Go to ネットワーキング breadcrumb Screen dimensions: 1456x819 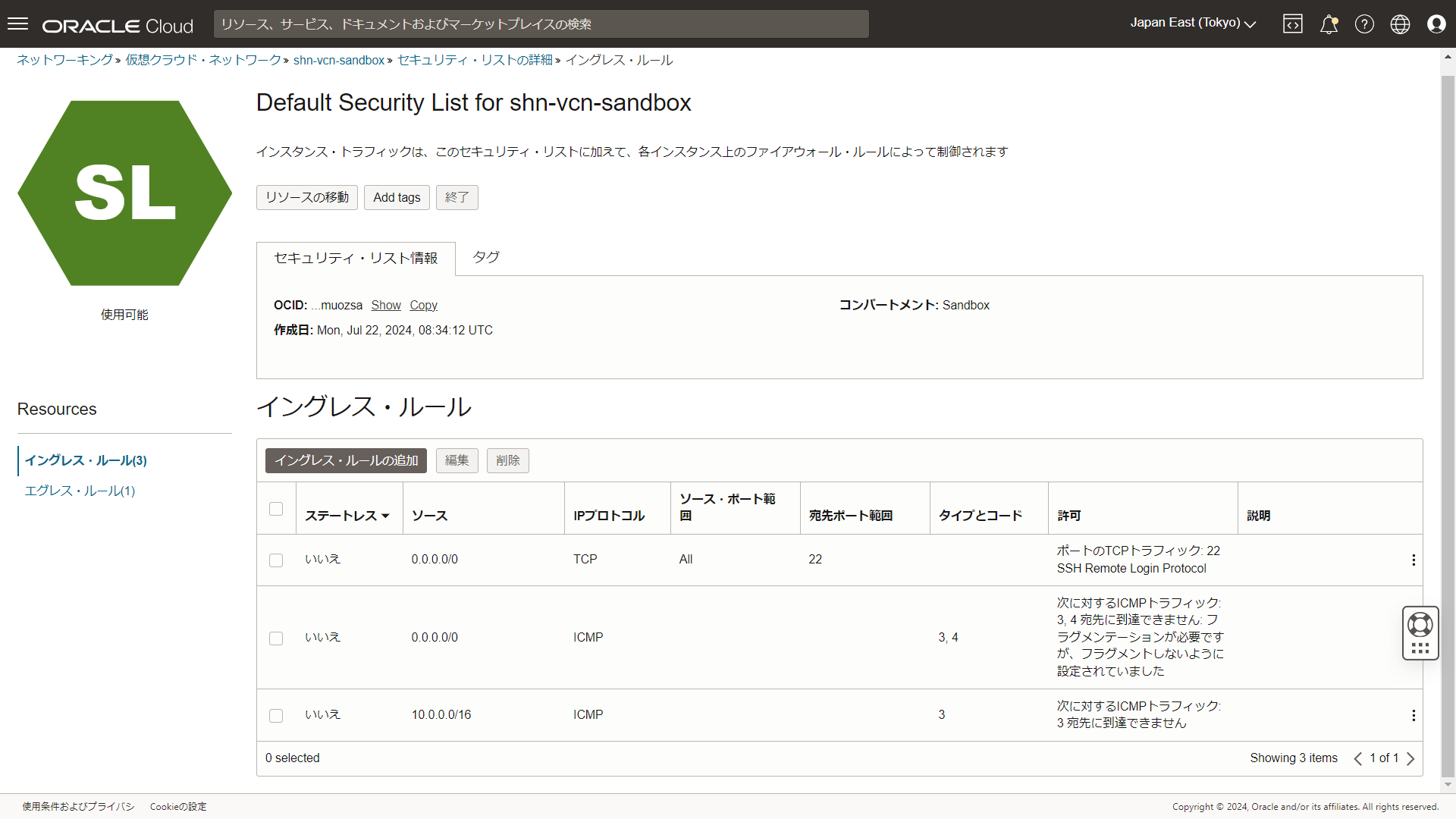[65, 60]
